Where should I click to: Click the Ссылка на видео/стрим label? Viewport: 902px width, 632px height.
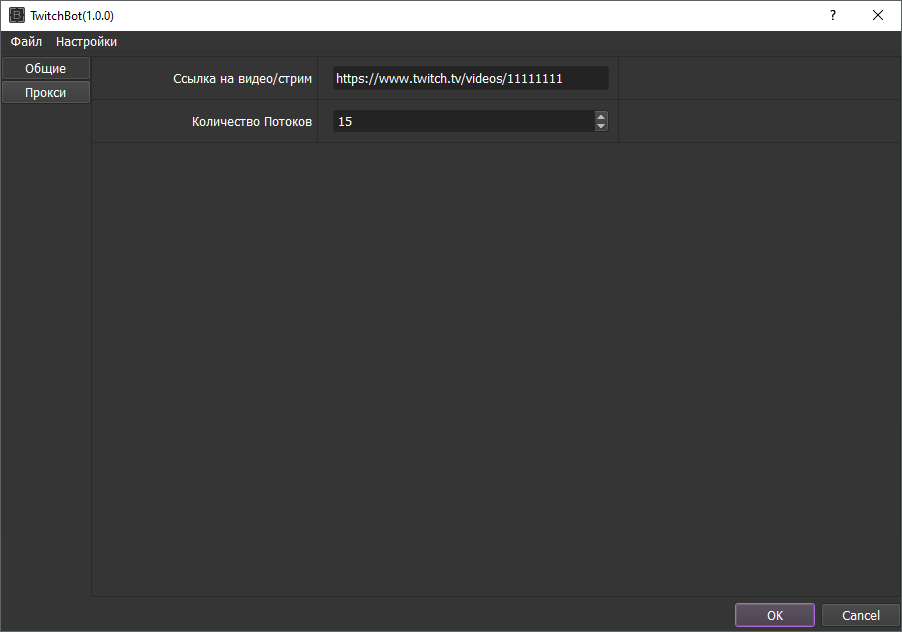point(242,78)
